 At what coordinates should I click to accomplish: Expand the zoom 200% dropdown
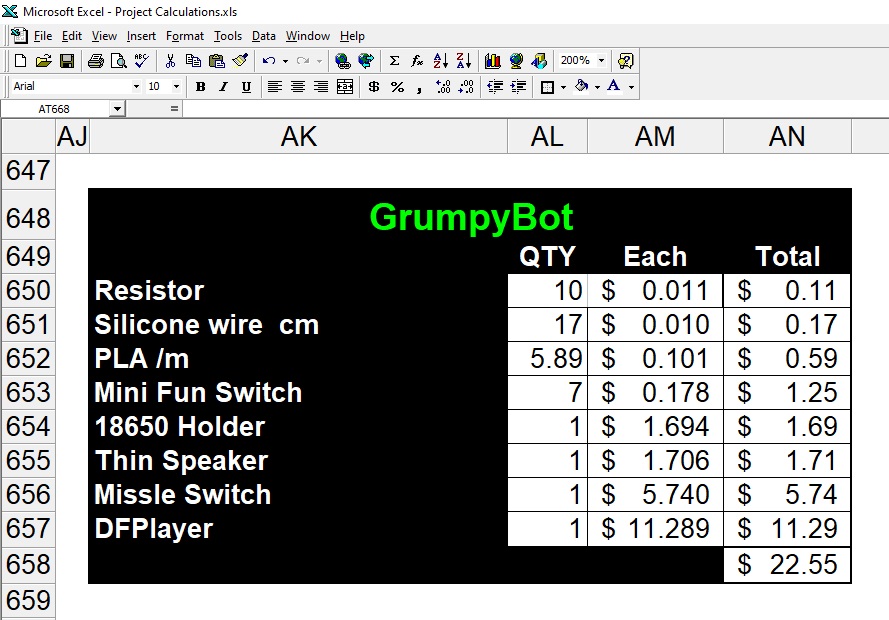click(x=601, y=61)
